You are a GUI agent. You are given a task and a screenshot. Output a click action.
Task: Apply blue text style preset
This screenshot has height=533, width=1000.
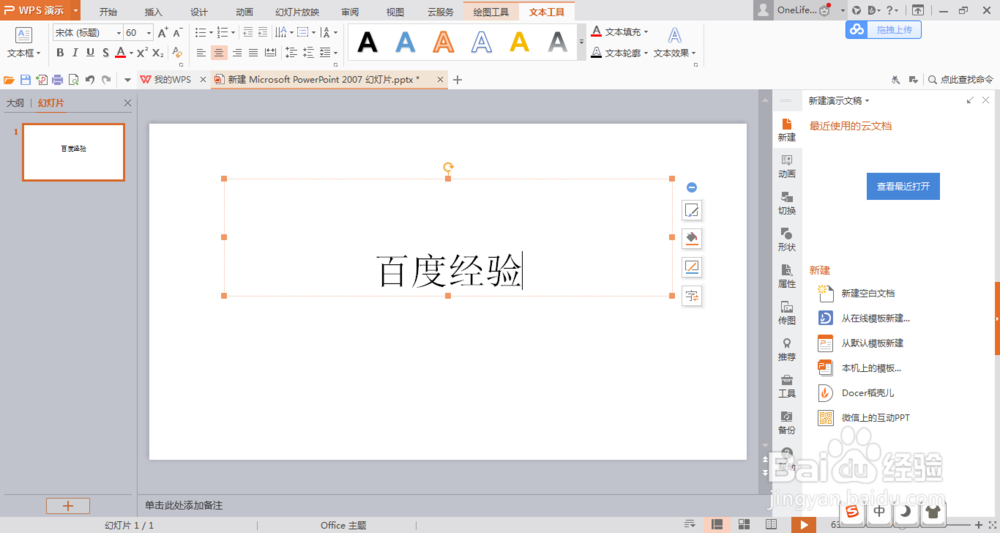(x=405, y=43)
